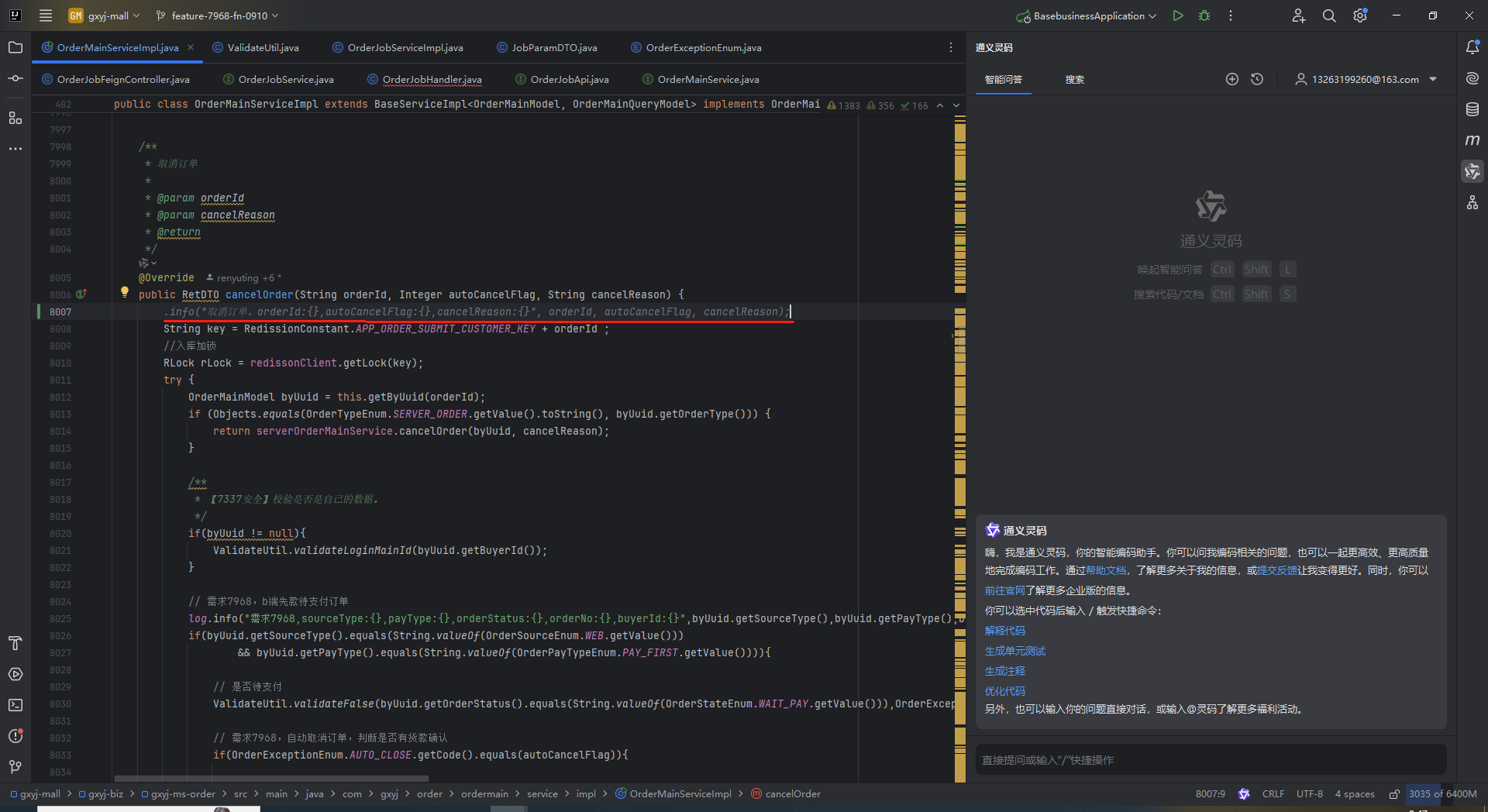Open the 4 spaces indent settings
The image size is (1488, 812).
pyautogui.click(x=1355, y=794)
